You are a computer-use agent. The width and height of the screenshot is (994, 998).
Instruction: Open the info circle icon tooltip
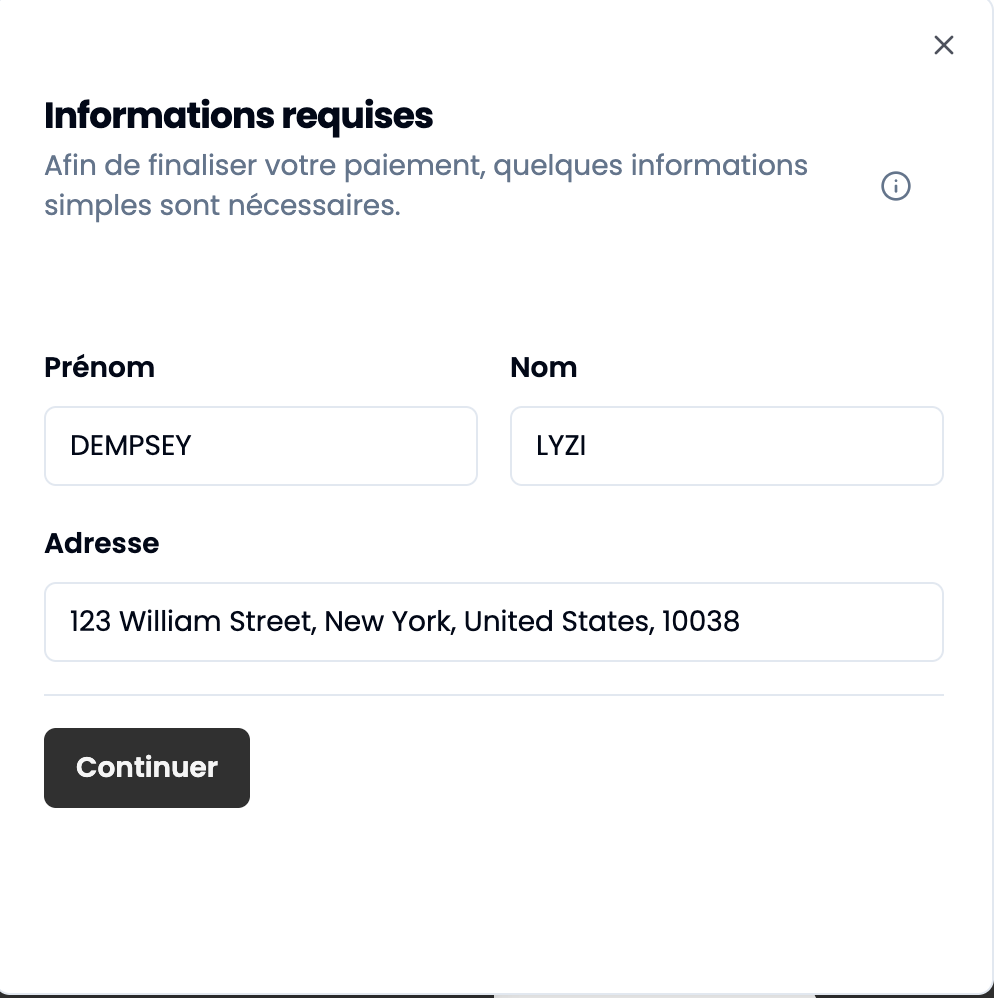(x=895, y=186)
